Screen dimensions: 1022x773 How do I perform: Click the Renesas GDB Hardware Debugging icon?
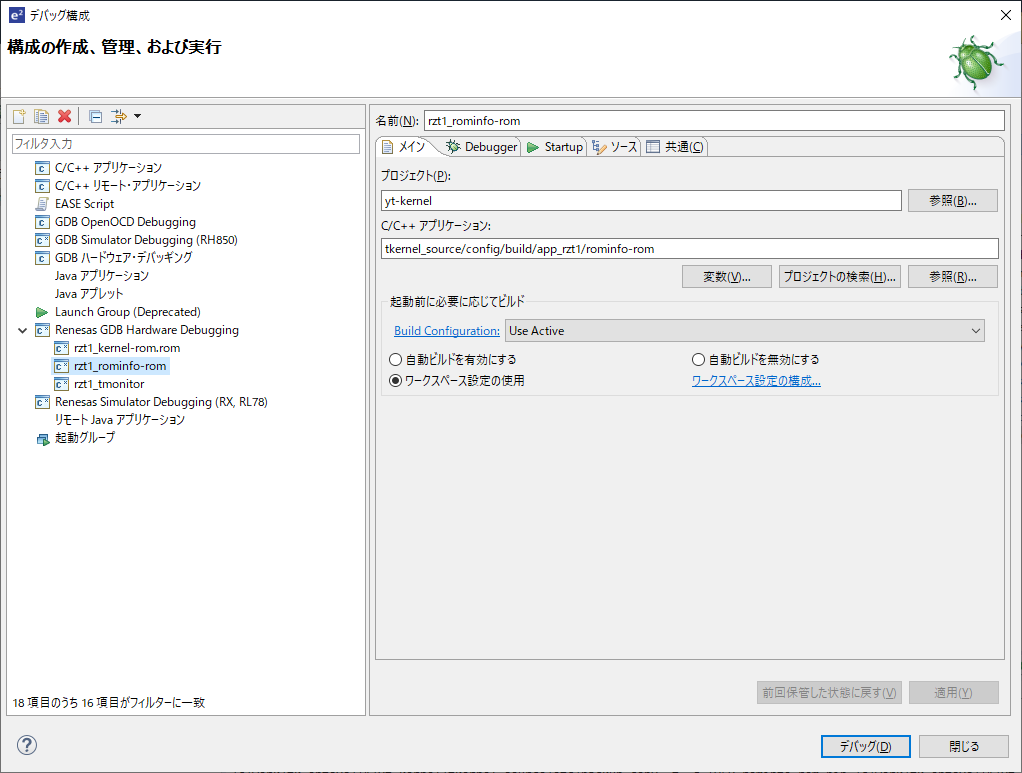click(42, 330)
